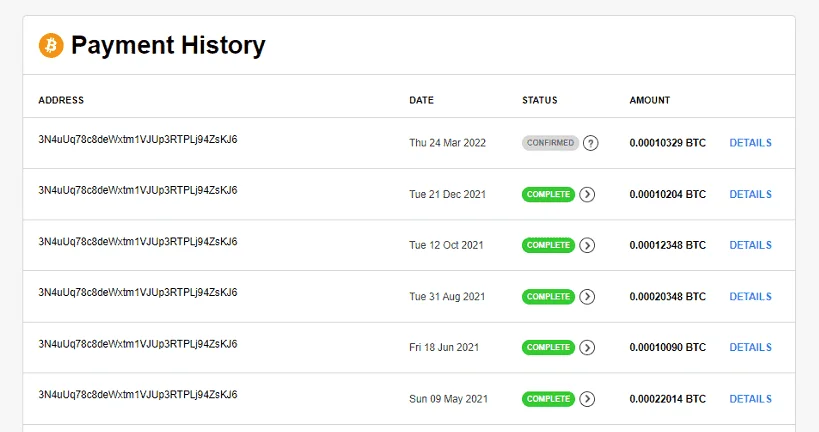This screenshot has width=819, height=432.
Task: Click the arrow icon for 09 May 2021 payment
Action: [x=587, y=399]
